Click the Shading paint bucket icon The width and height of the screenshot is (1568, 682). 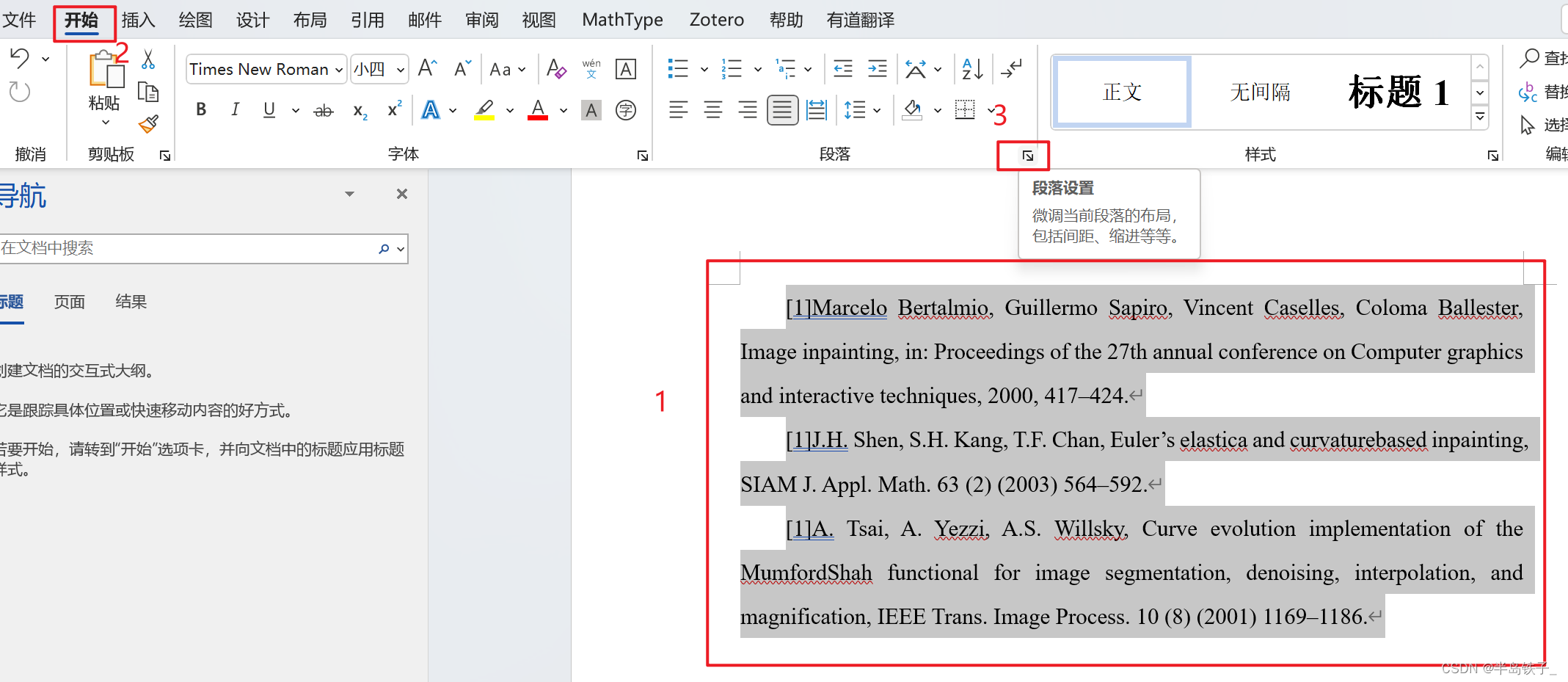click(x=913, y=110)
